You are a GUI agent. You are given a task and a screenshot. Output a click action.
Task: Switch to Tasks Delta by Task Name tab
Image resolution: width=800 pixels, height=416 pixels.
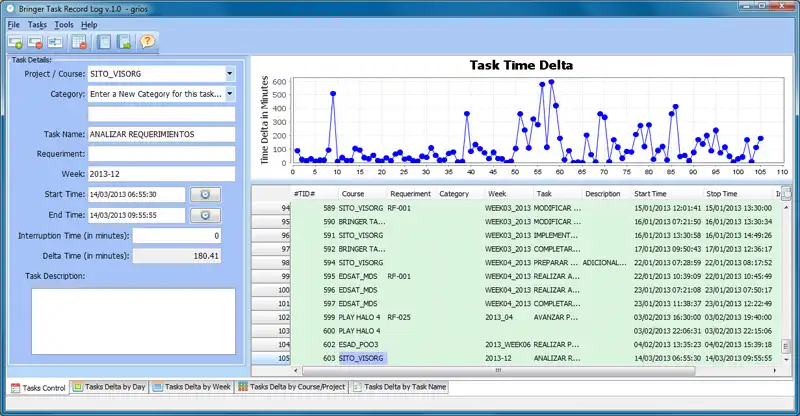pos(399,387)
